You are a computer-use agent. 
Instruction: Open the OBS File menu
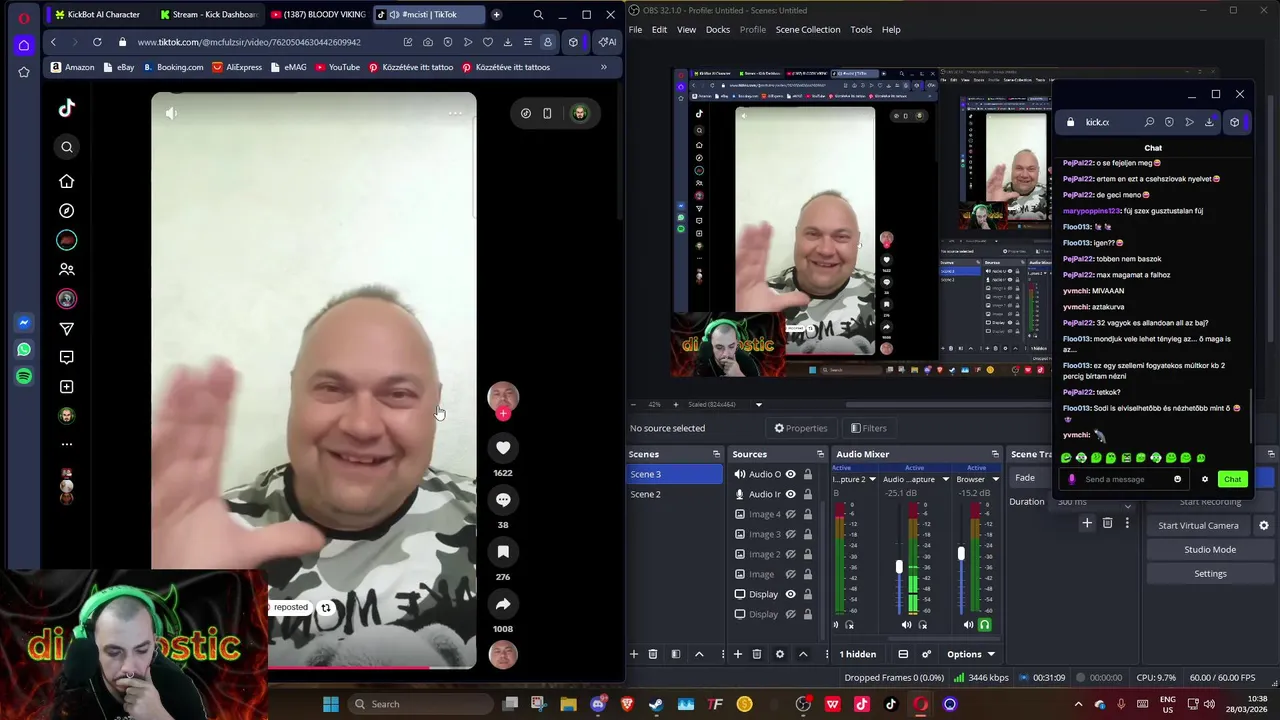[635, 29]
